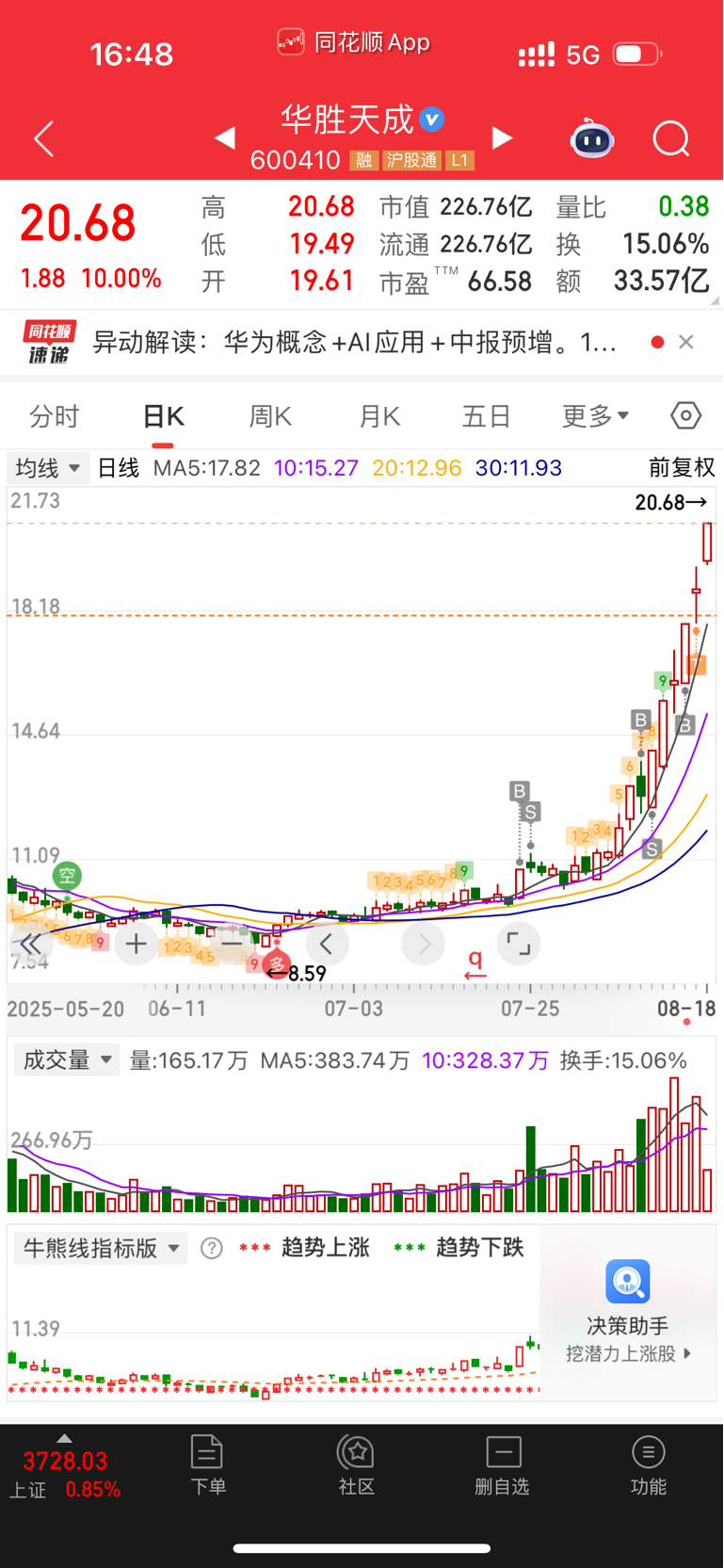Jump to earliest data with double-left arrows
The image size is (724, 1568).
point(31,944)
